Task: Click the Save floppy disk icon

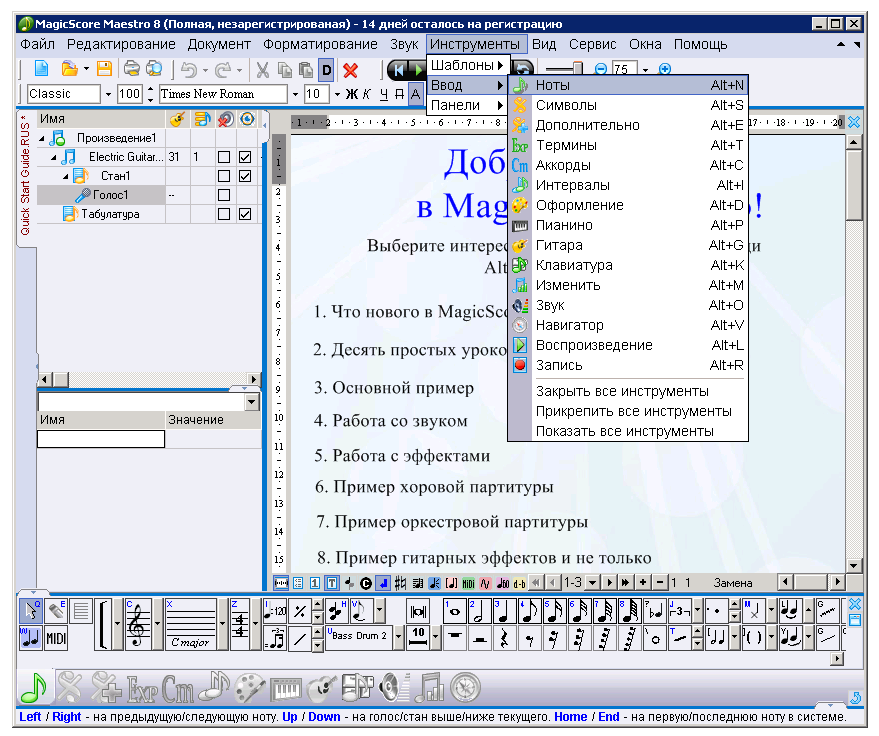Action: tap(104, 69)
